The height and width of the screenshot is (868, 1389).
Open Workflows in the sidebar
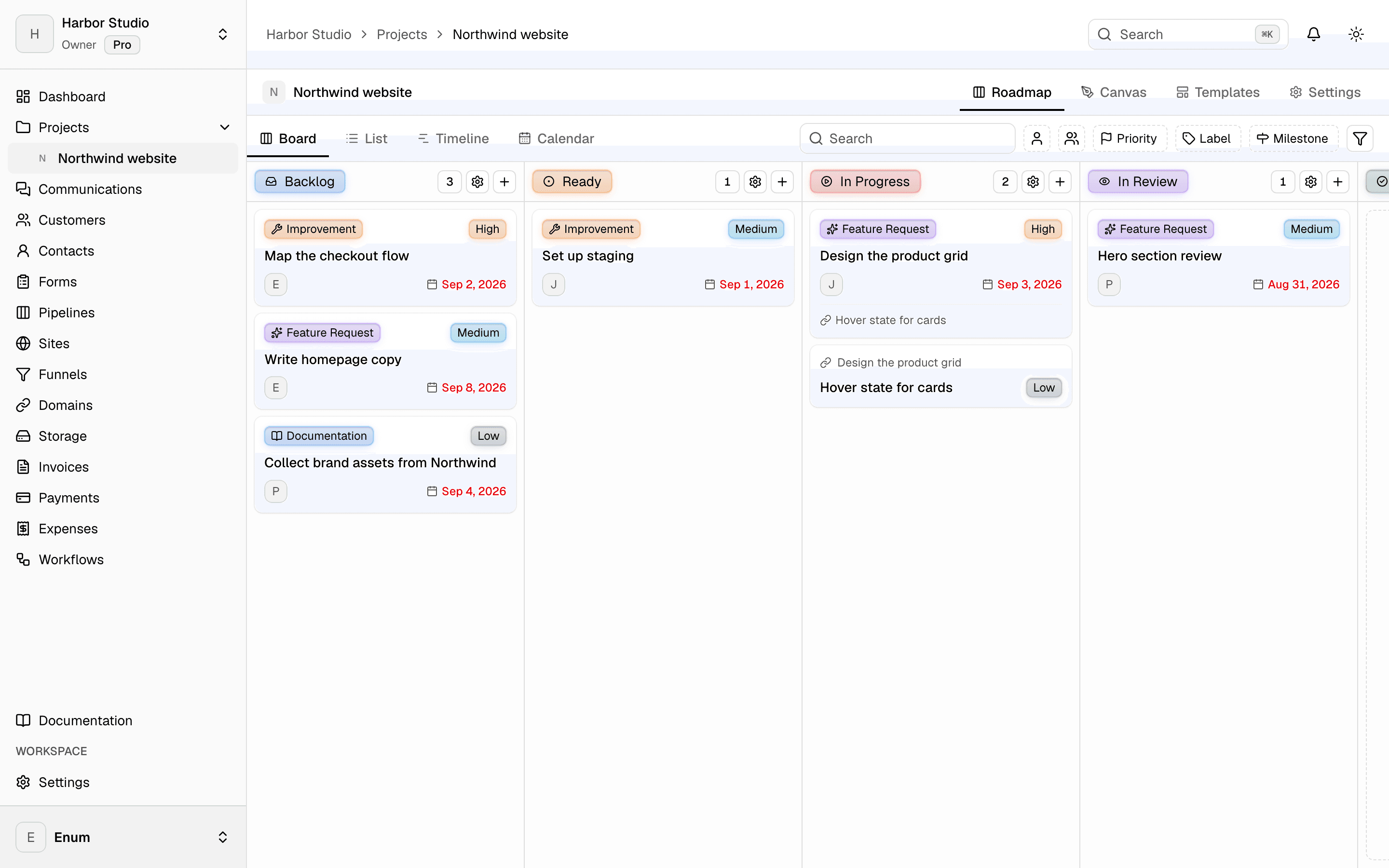123,559
